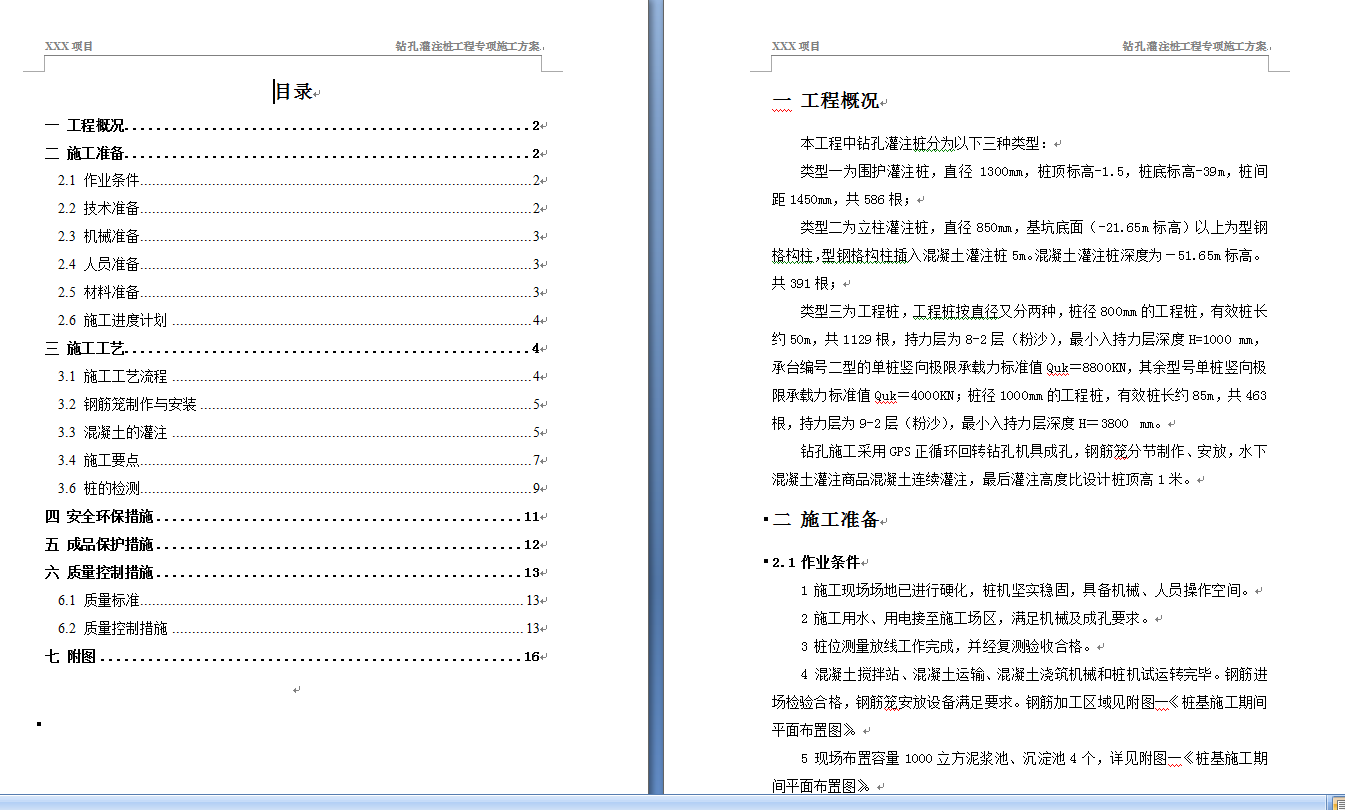Click 五 成品保护措施 contents entry

[110, 545]
